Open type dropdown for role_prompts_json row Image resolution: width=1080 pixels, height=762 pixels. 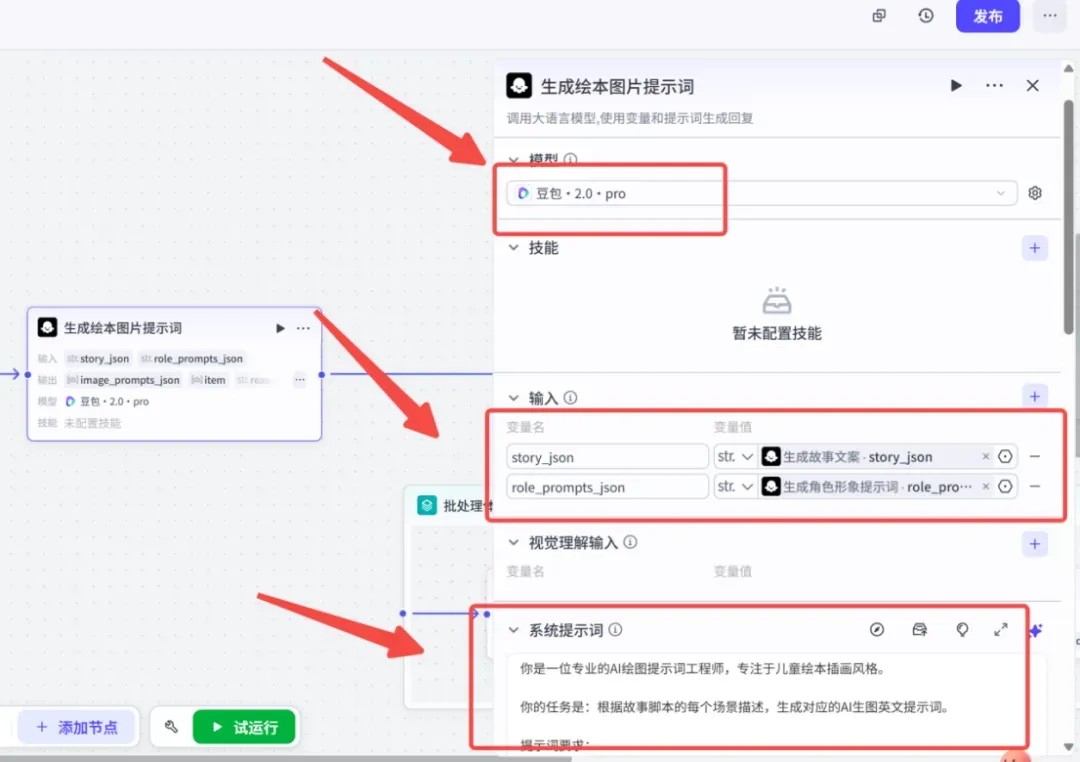(735, 486)
